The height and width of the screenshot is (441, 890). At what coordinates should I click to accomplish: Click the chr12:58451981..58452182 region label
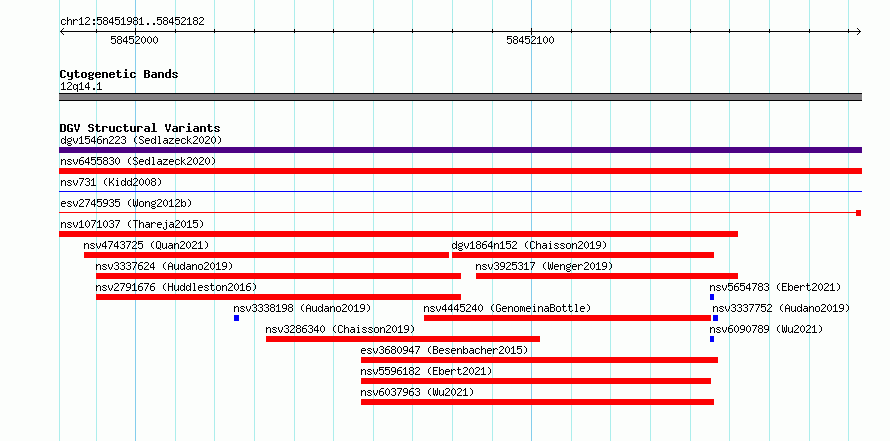132,22
